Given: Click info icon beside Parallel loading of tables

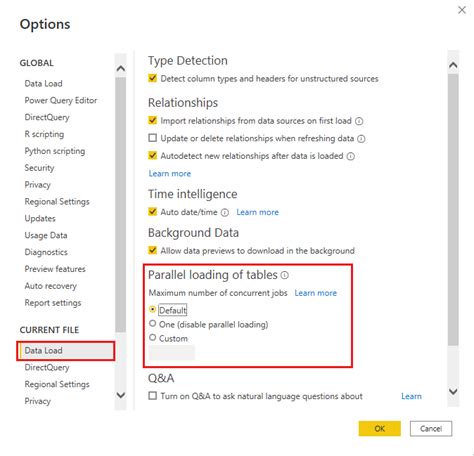Looking at the screenshot, I should 284,275.
